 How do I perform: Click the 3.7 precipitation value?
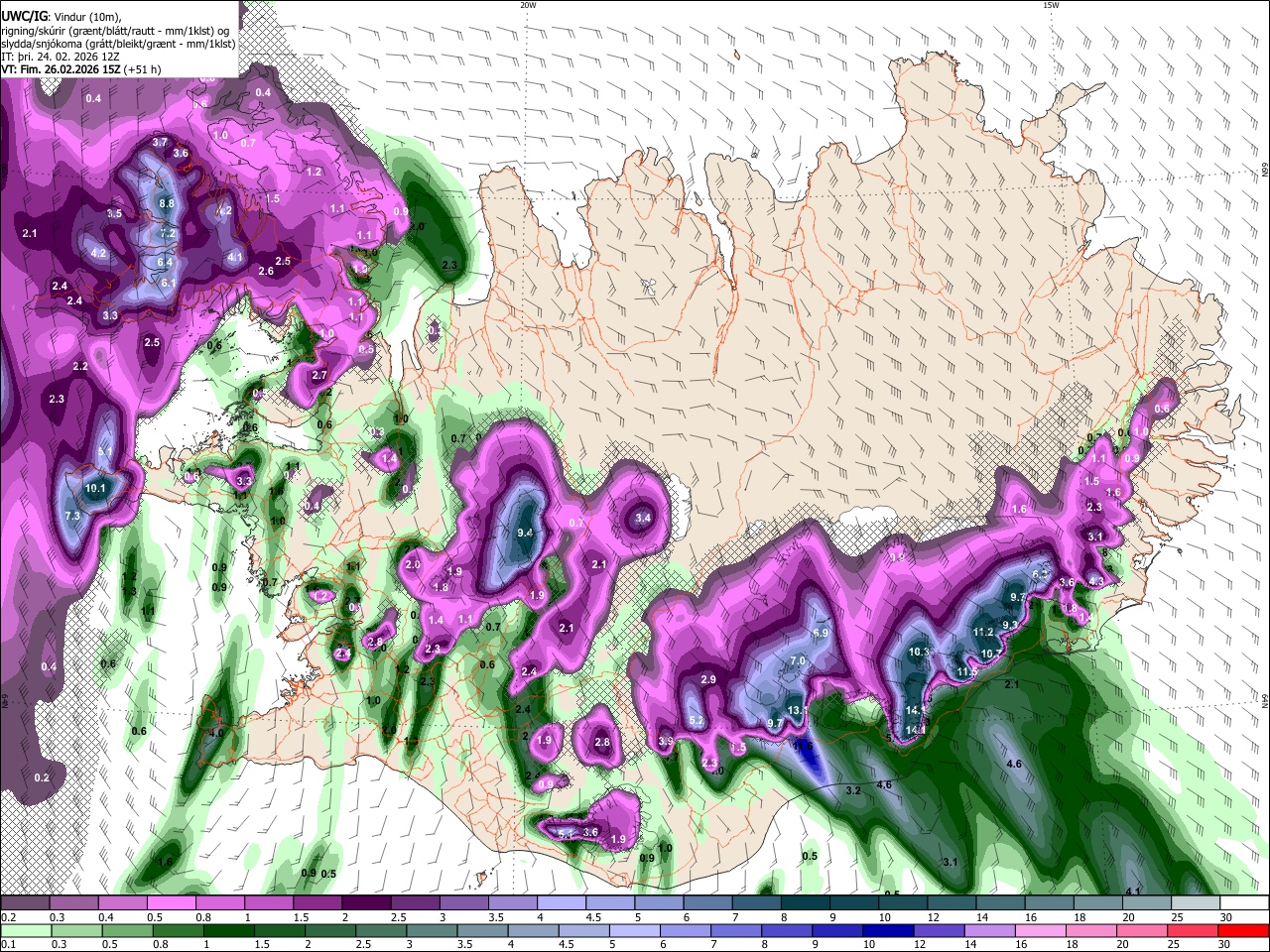click(x=160, y=143)
